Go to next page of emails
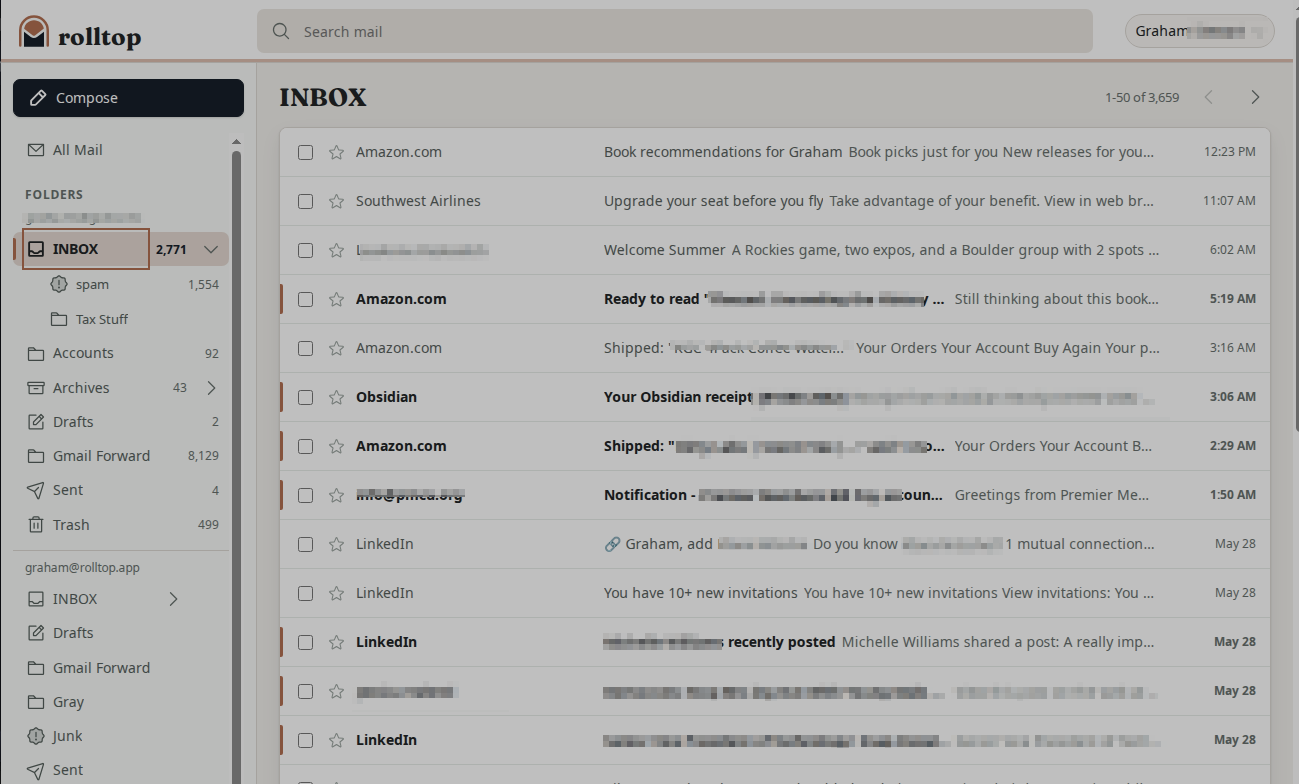The width and height of the screenshot is (1299, 784). [x=1255, y=97]
